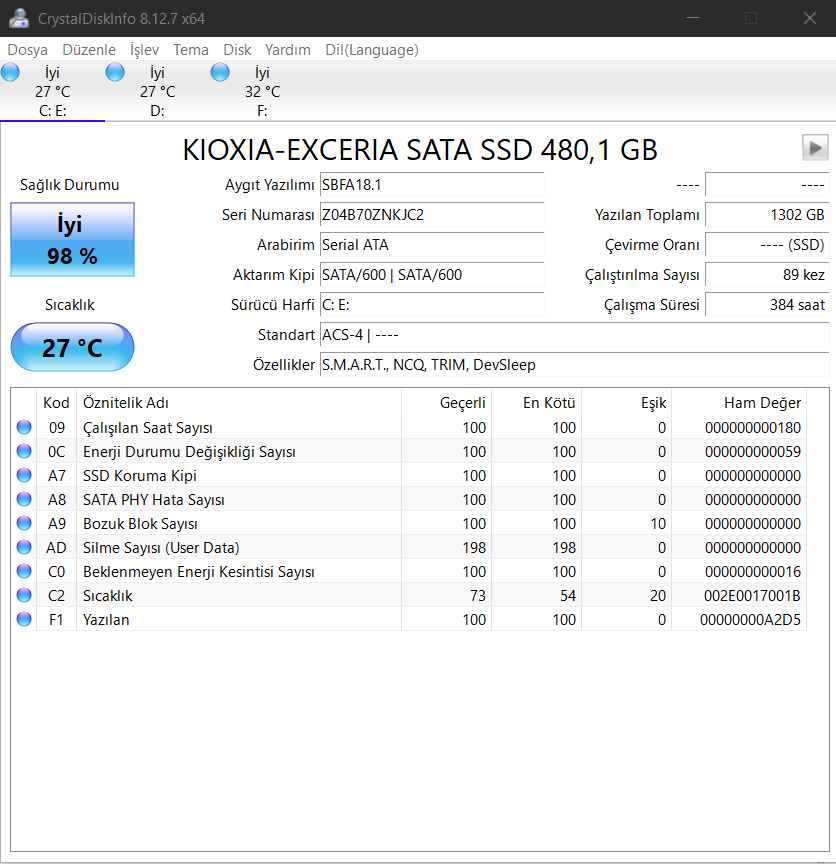Viewport: 836px width, 864px height.
Task: Click status orb of attribute C0
Action: 24,571
